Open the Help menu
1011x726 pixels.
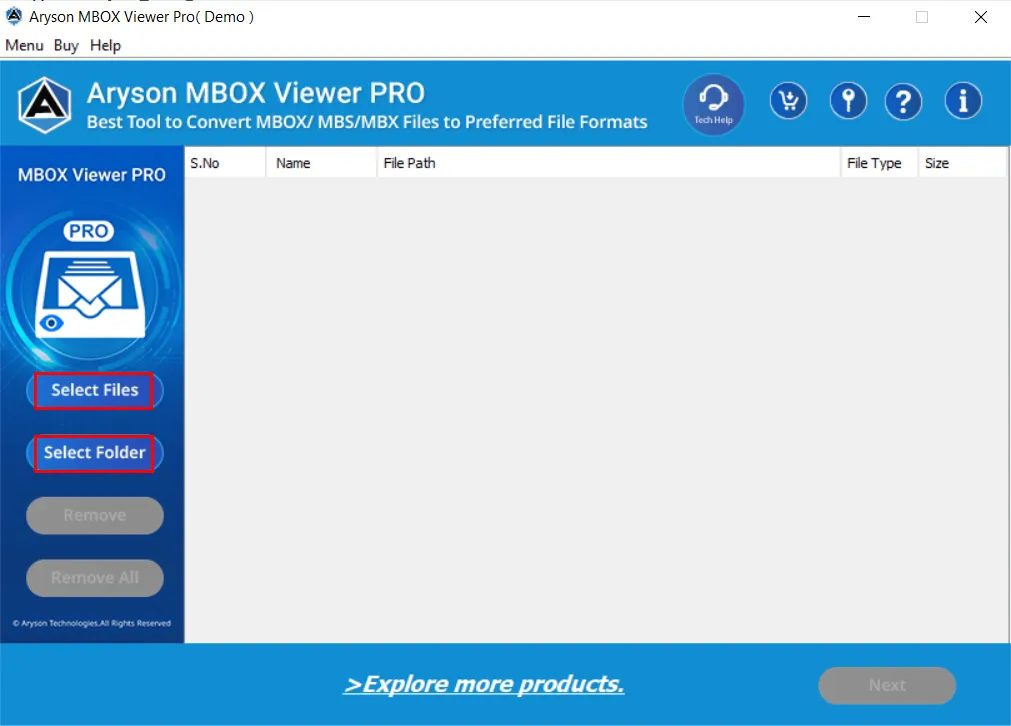tap(105, 45)
